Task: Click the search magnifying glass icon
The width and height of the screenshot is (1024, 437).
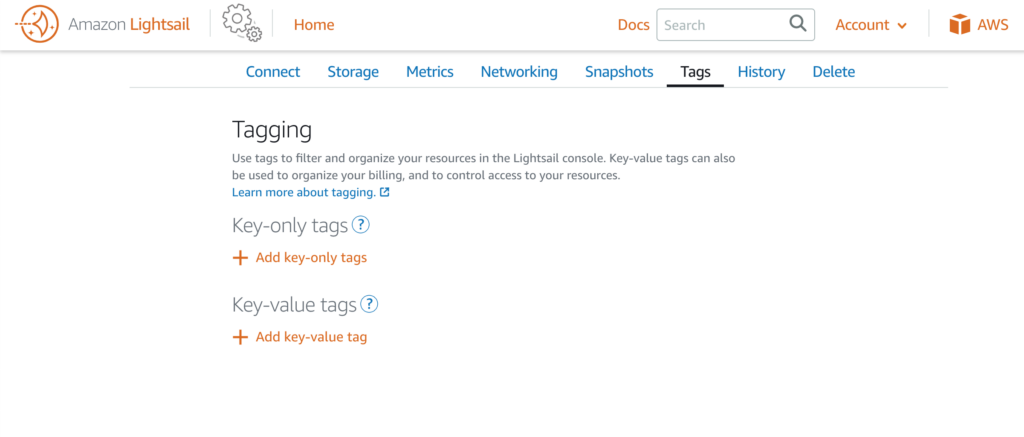Action: pos(797,24)
